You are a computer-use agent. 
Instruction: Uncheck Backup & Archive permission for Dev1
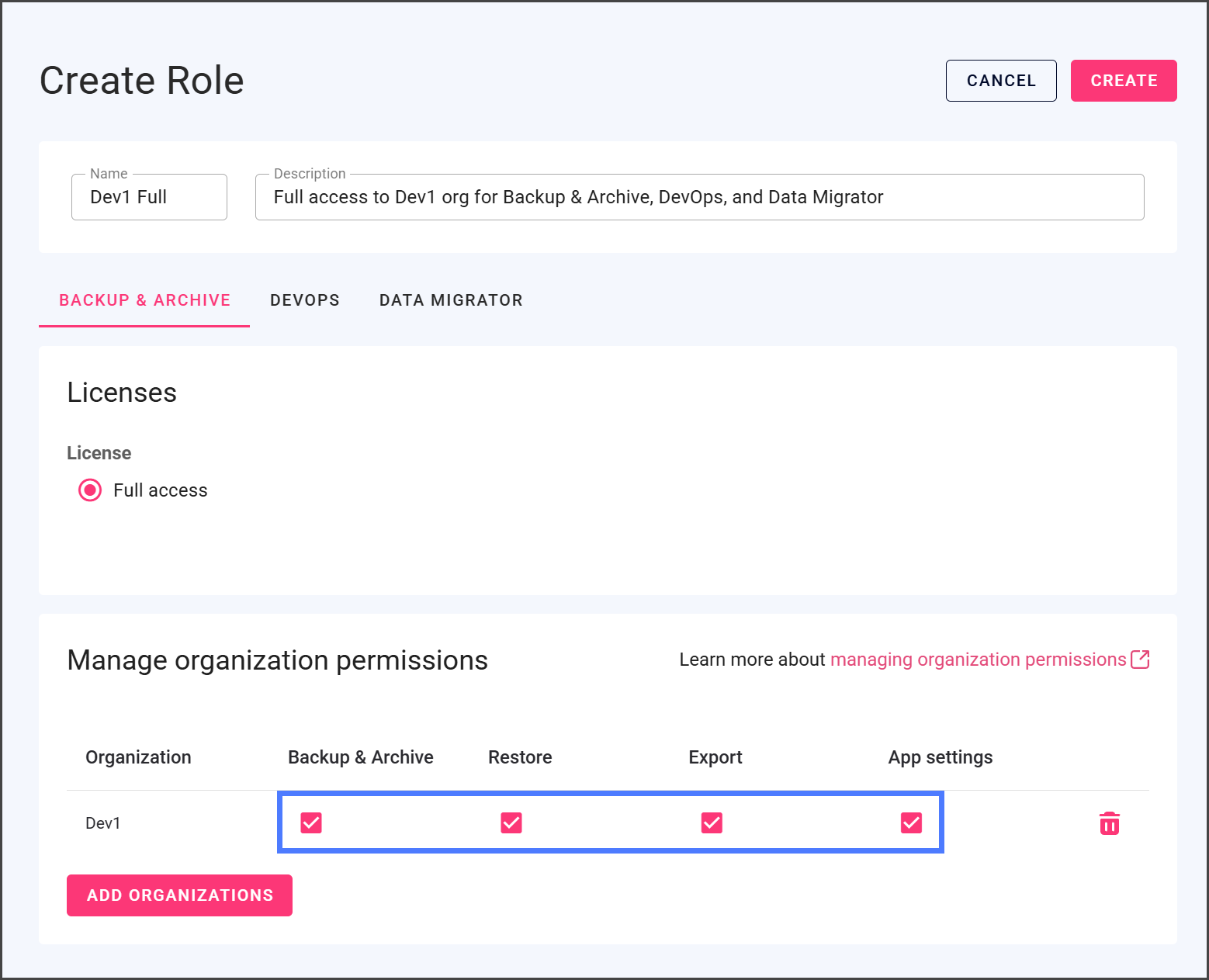311,822
